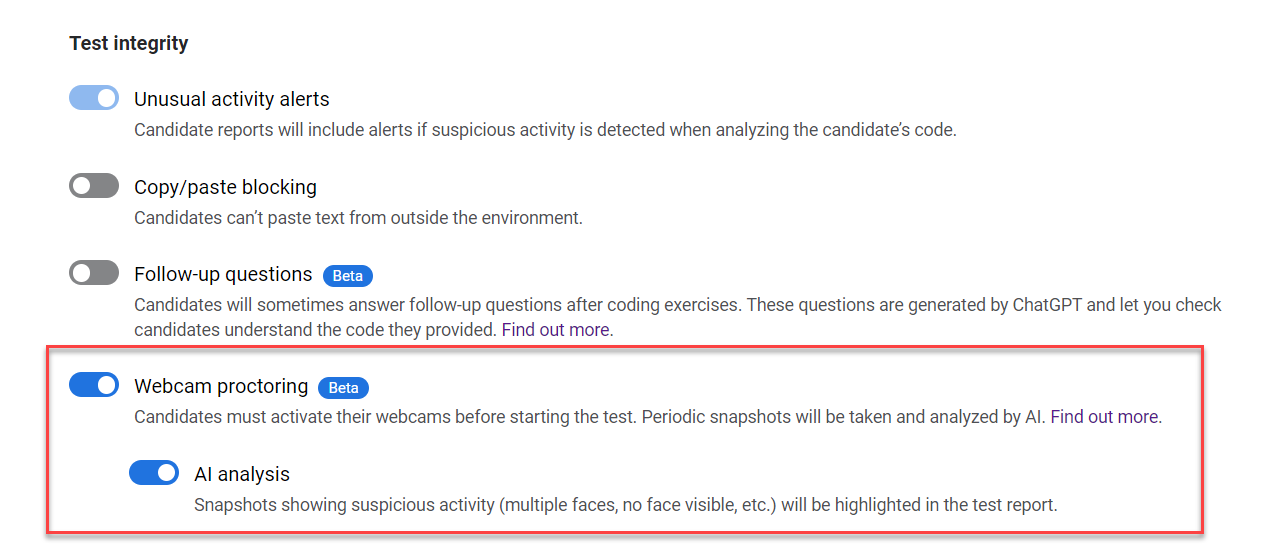Turn on the Follow-up questions toggle
The image size is (1283, 550).
94,273
